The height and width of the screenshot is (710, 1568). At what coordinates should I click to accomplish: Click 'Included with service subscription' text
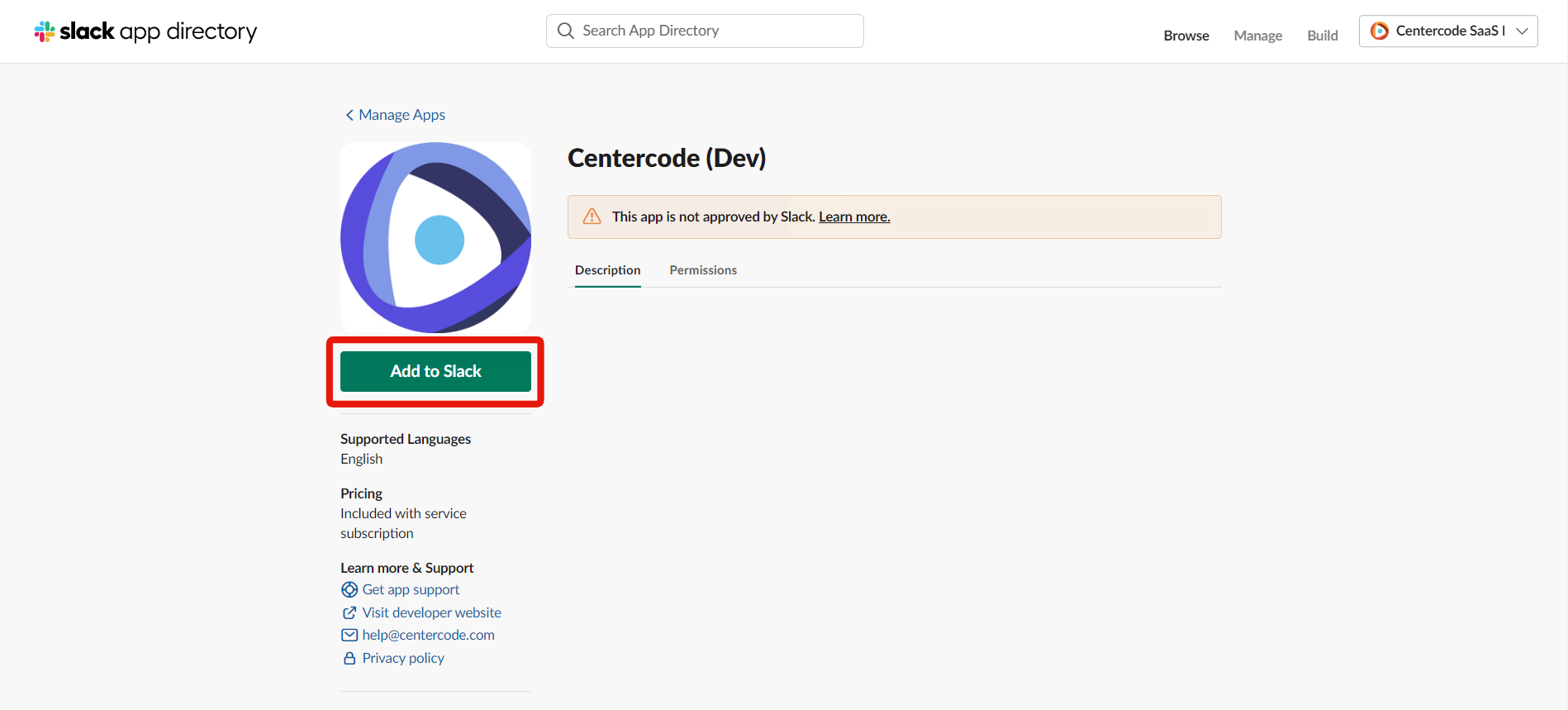click(403, 523)
